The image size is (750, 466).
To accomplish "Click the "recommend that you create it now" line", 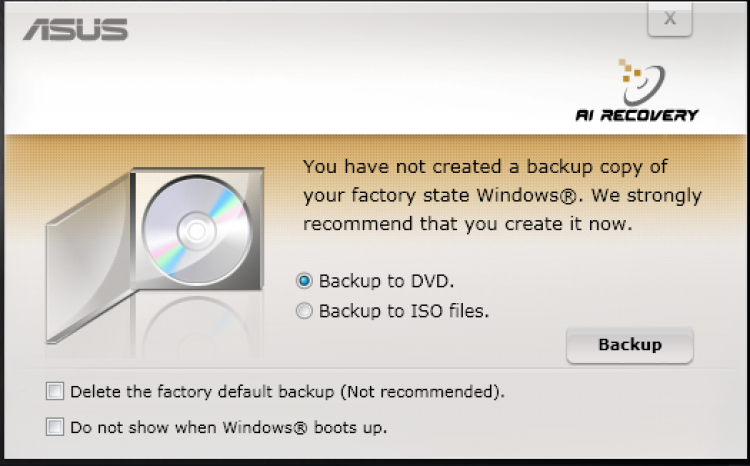I will [x=467, y=223].
